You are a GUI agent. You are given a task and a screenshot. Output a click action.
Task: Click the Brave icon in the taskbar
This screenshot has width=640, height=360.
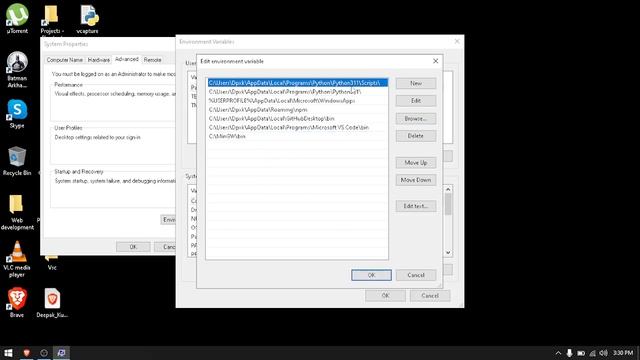click(27, 353)
